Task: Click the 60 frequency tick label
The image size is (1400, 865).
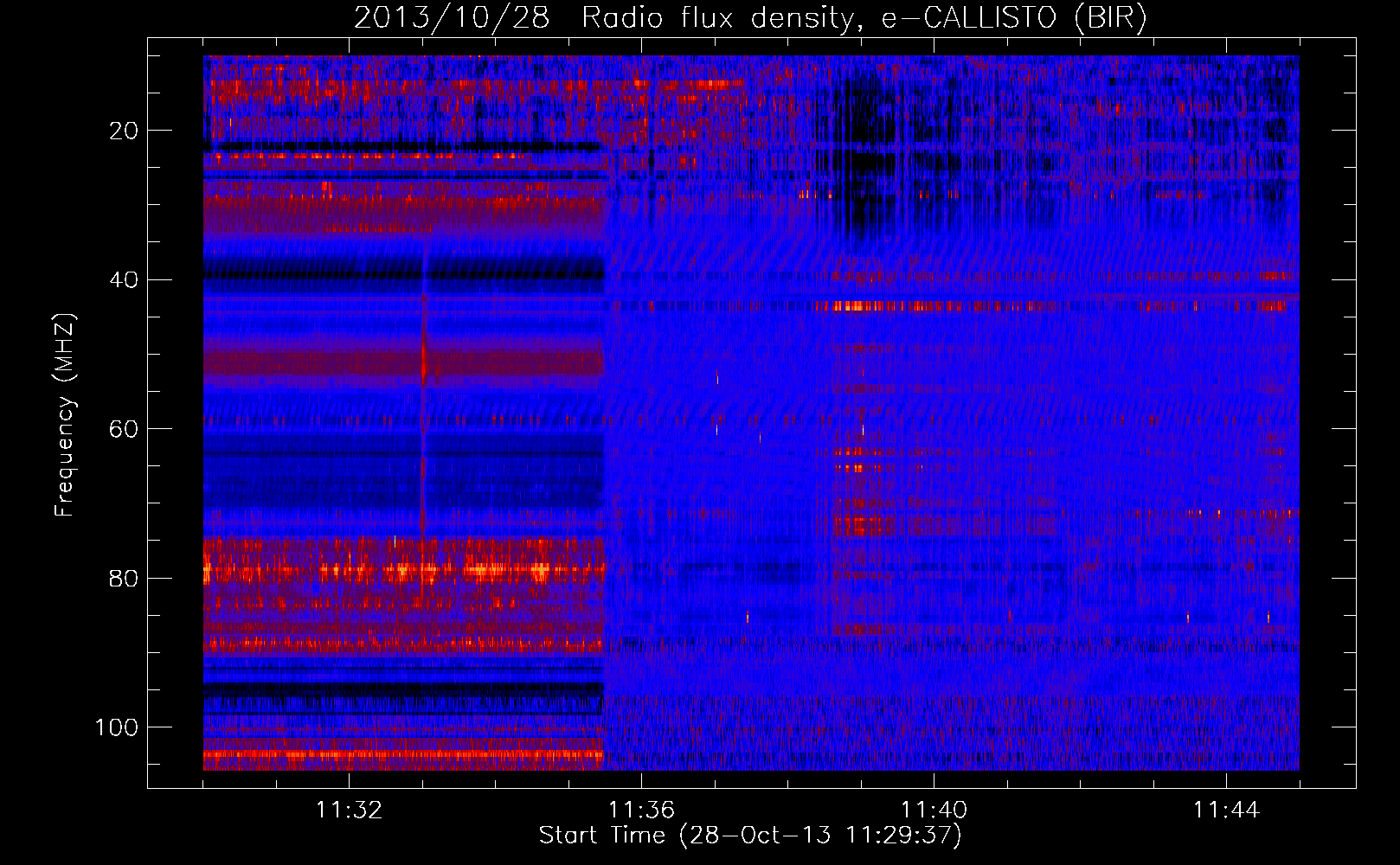Action: coord(124,429)
